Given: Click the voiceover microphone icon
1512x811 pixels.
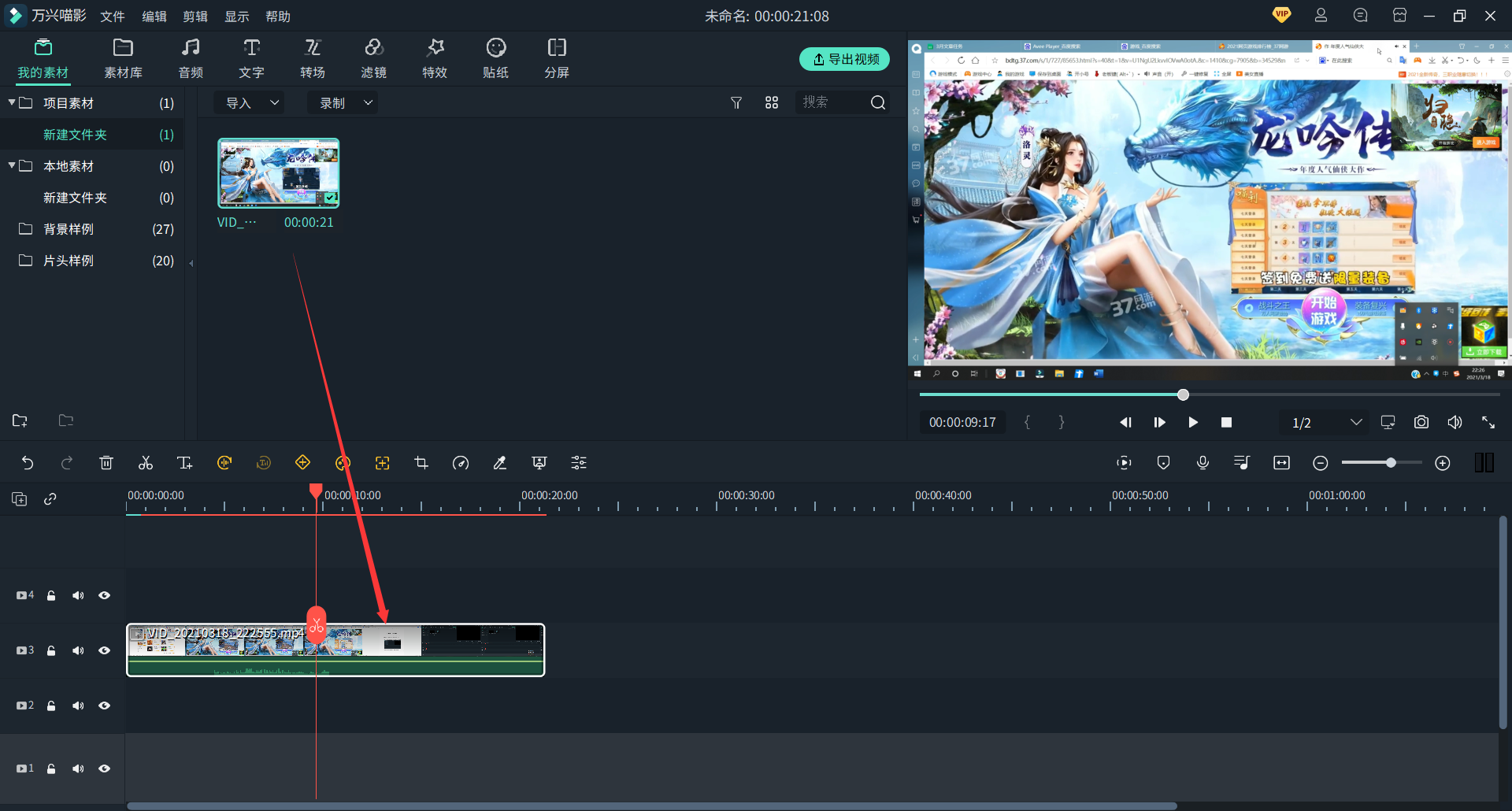Looking at the screenshot, I should pyautogui.click(x=1203, y=463).
